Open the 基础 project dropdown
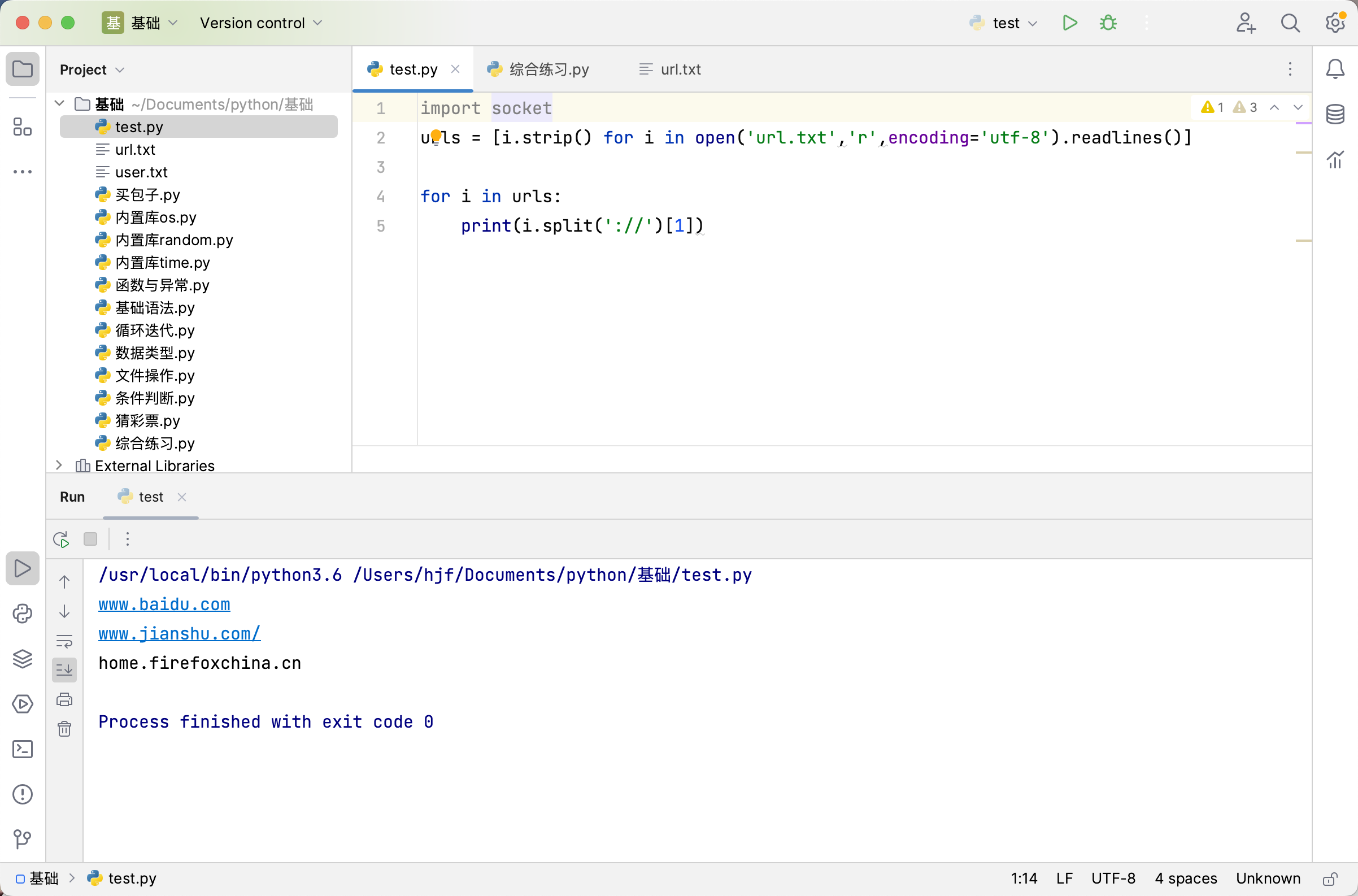This screenshot has height=896, width=1358. (x=141, y=23)
